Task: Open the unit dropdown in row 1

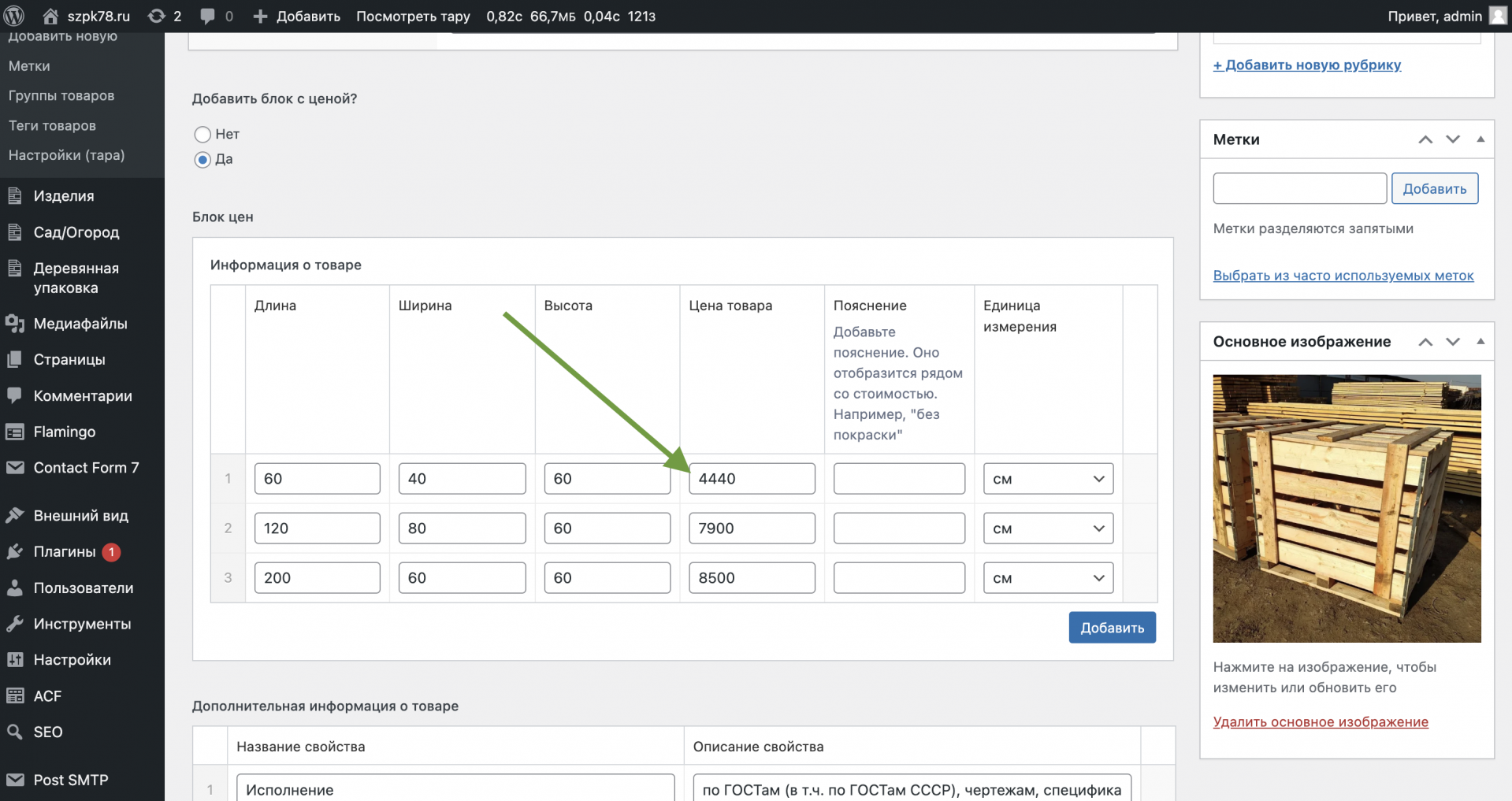Action: click(x=1048, y=479)
